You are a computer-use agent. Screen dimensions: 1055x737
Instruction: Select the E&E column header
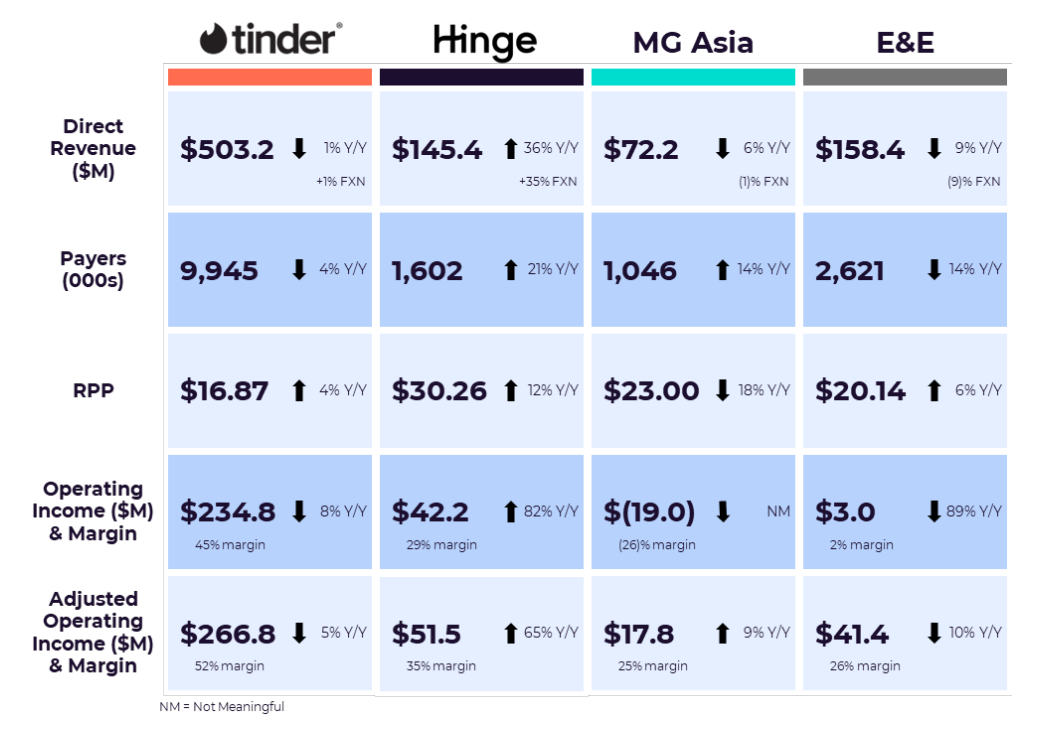905,42
